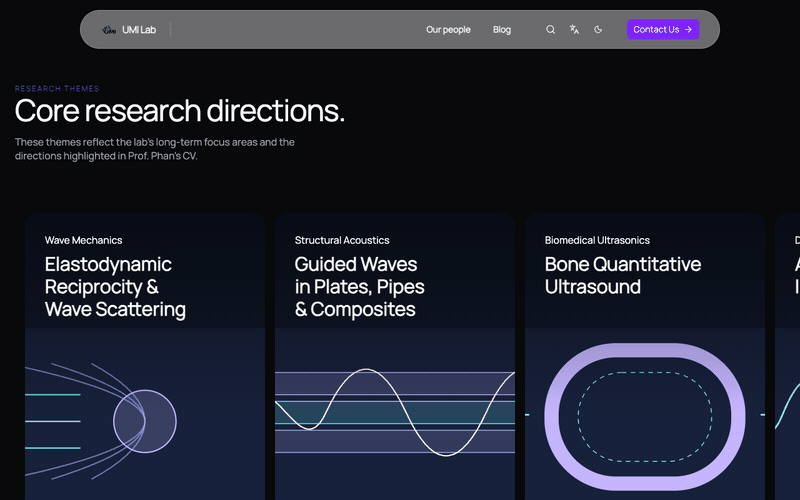Open Elastodynamic Reciprocity & Wave Scattering card title
Screen dimensions: 800x500
[115, 287]
